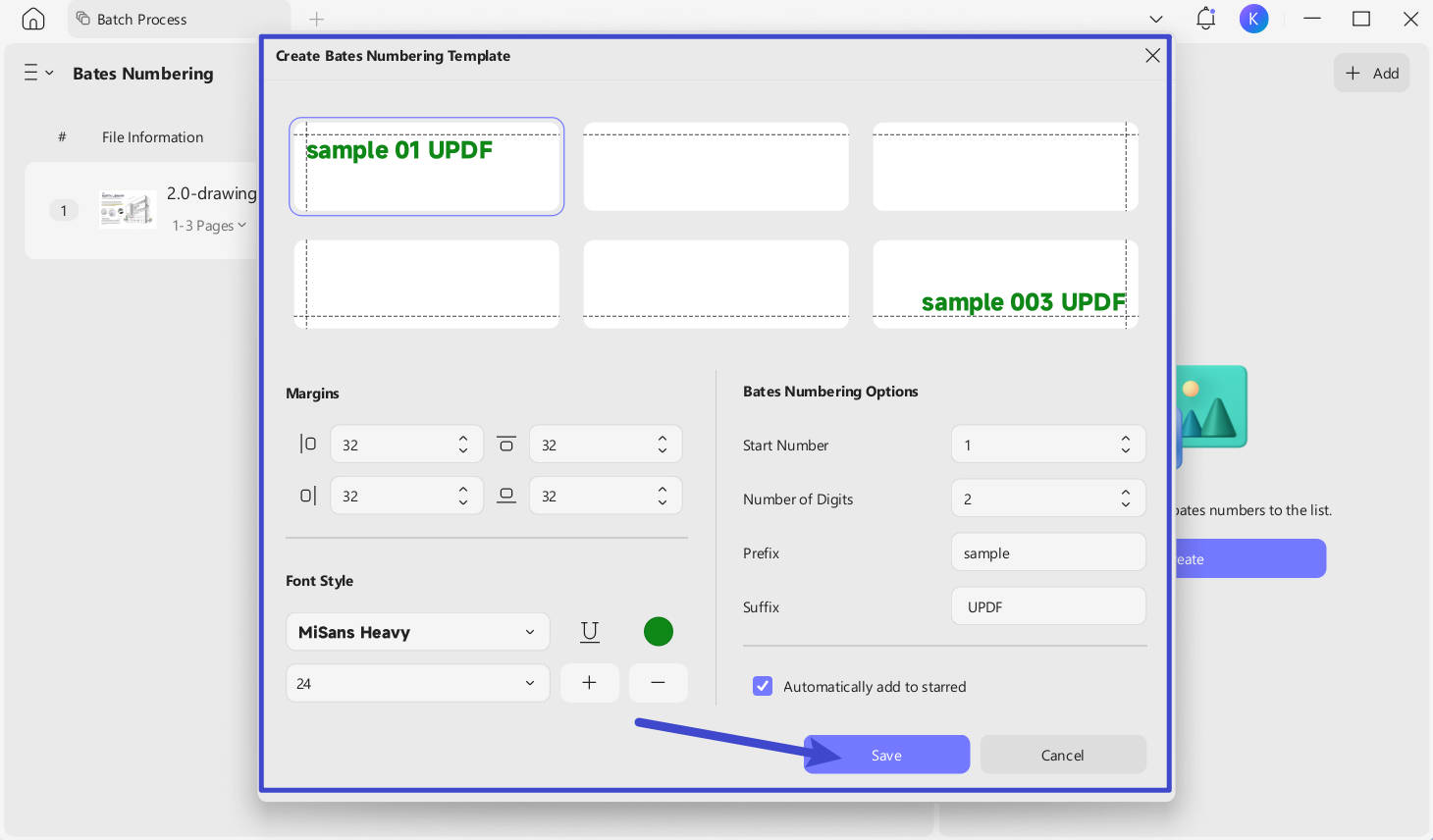Viewport: 1433px width, 840px height.
Task: Click the right margin icon
Action: click(308, 496)
